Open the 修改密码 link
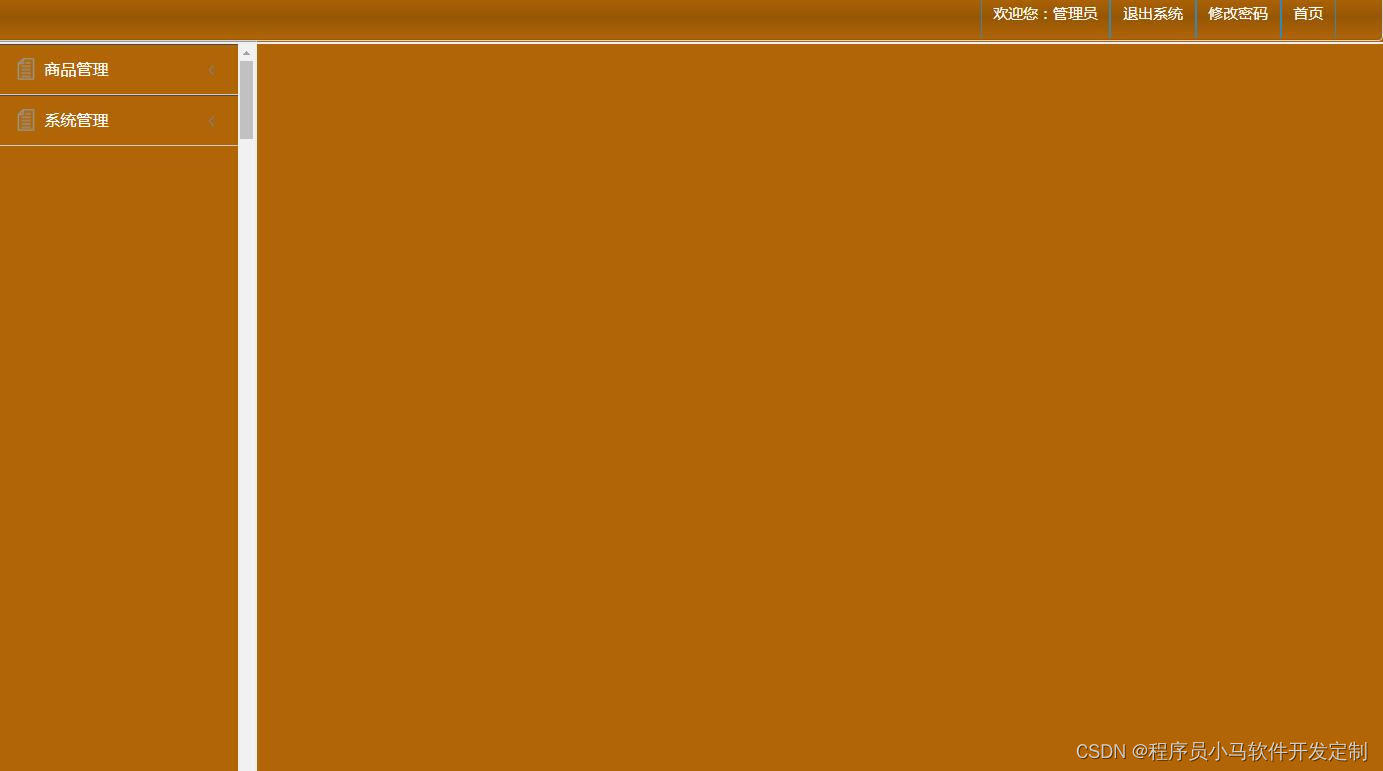1383x771 pixels. pos(1238,14)
